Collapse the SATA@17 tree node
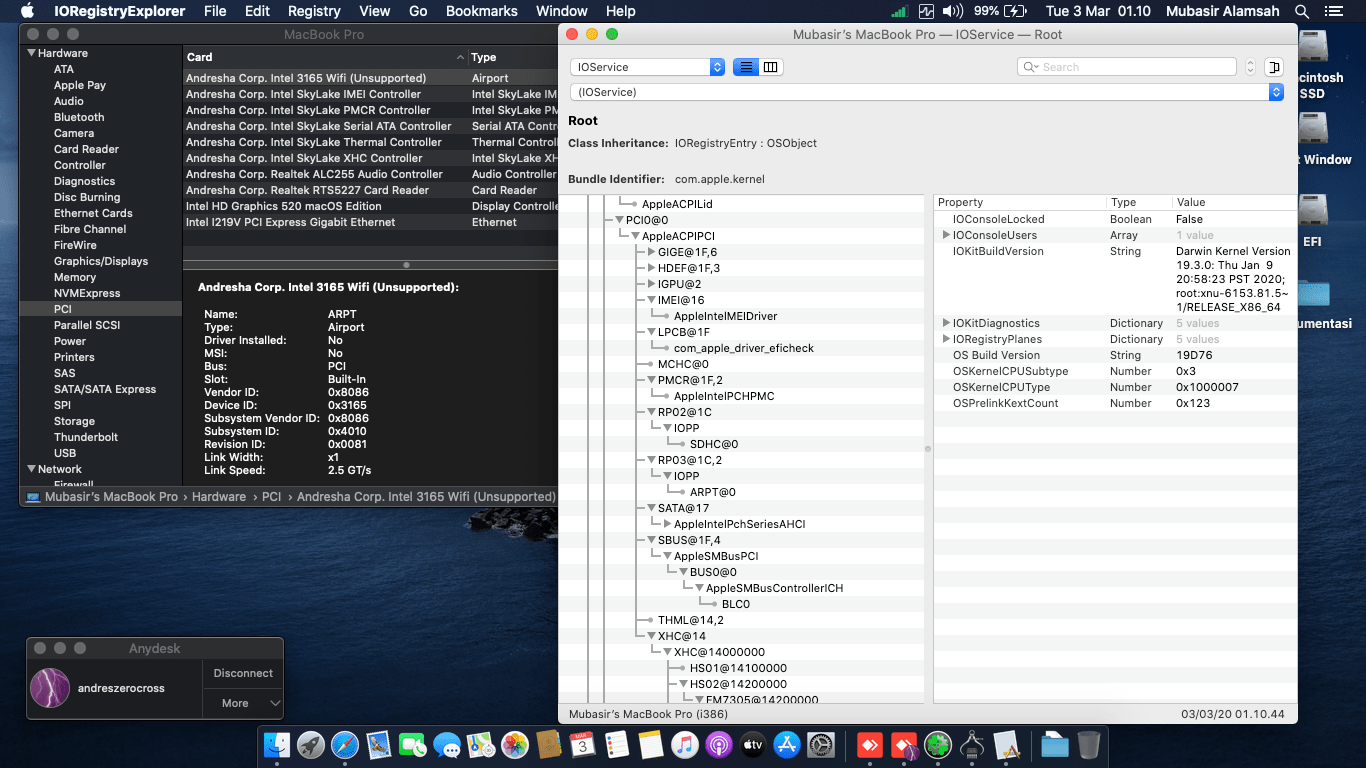Viewport: 1366px width, 768px height. [651, 508]
